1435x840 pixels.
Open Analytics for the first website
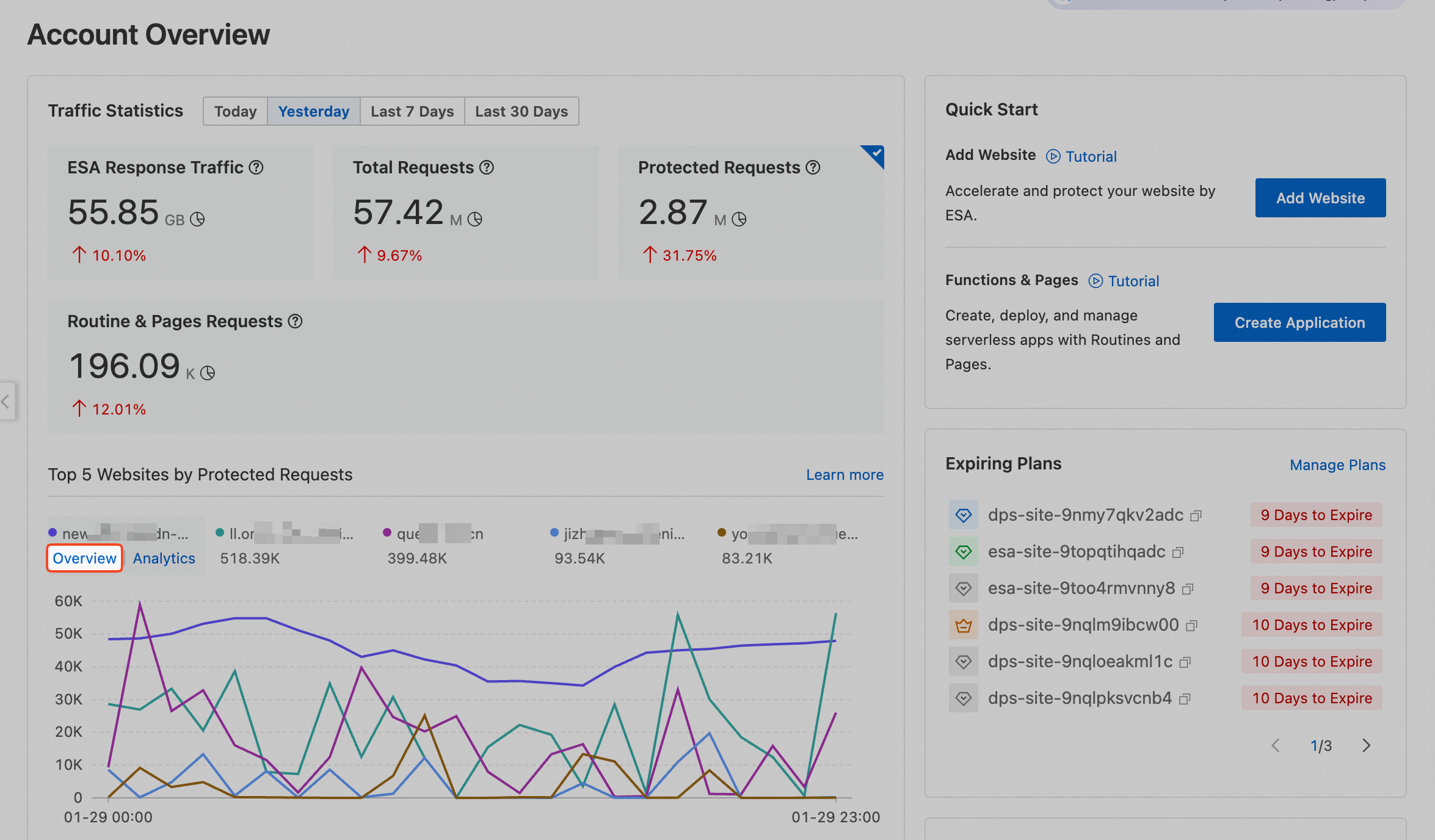click(164, 558)
